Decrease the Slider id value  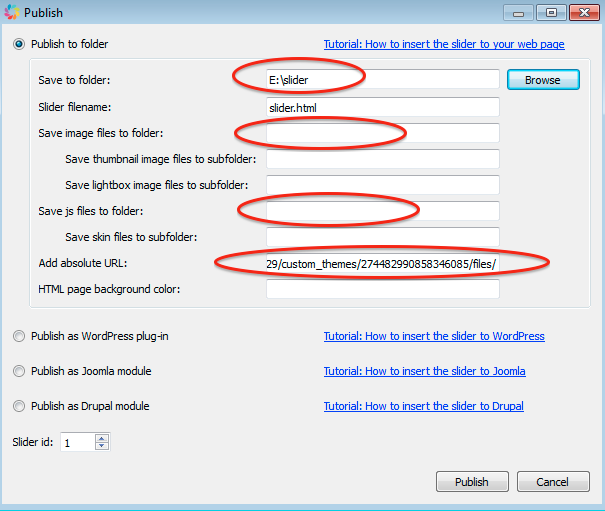tap(102, 446)
